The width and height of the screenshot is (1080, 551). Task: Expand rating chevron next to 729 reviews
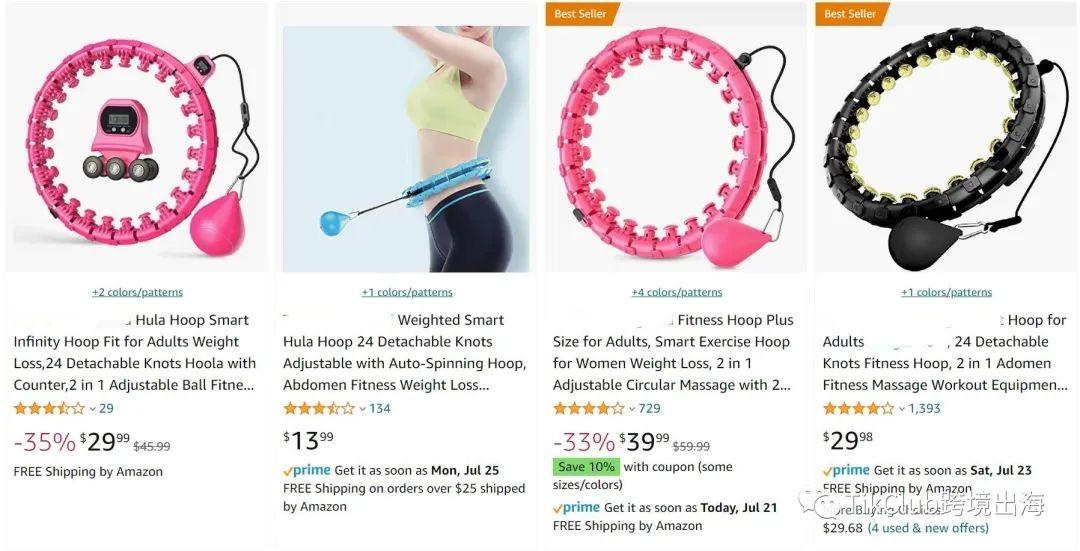(632, 409)
